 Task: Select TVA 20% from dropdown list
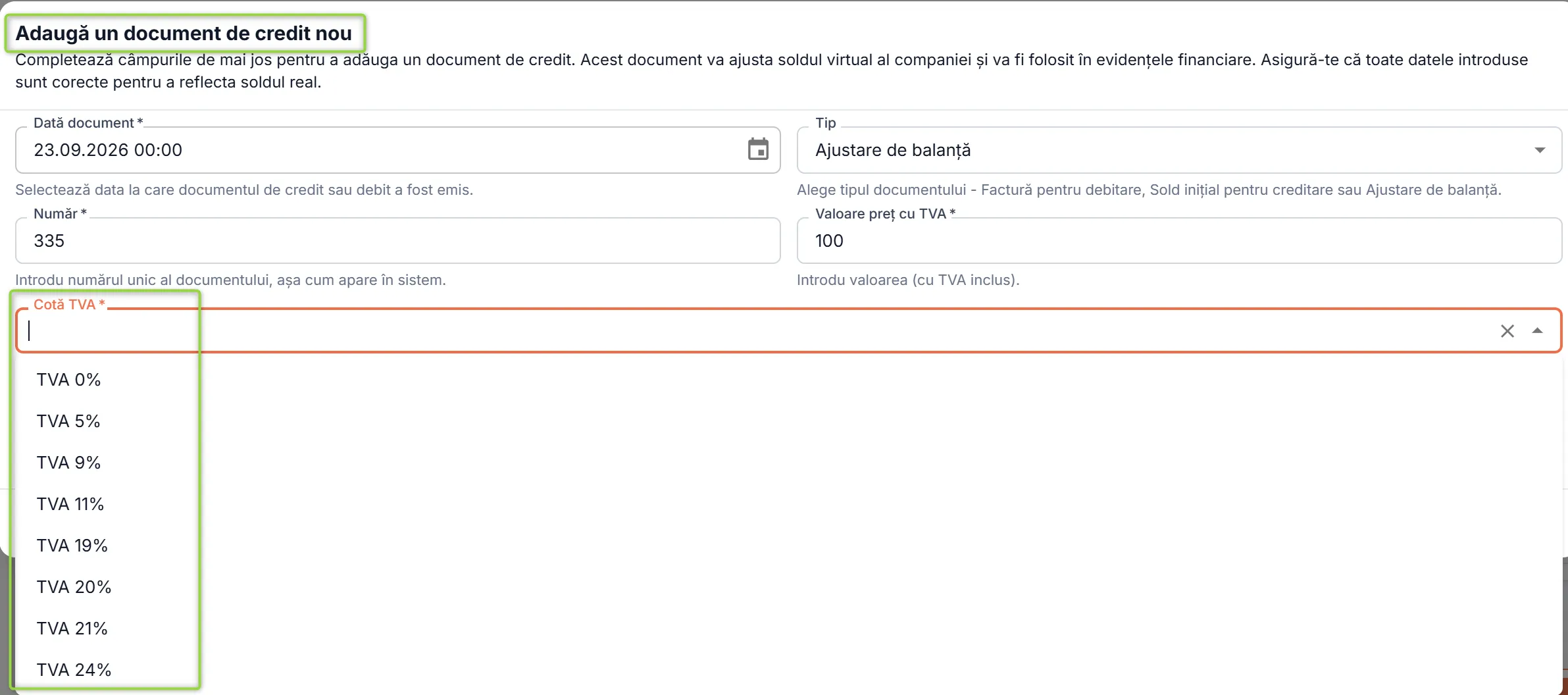click(789, 587)
